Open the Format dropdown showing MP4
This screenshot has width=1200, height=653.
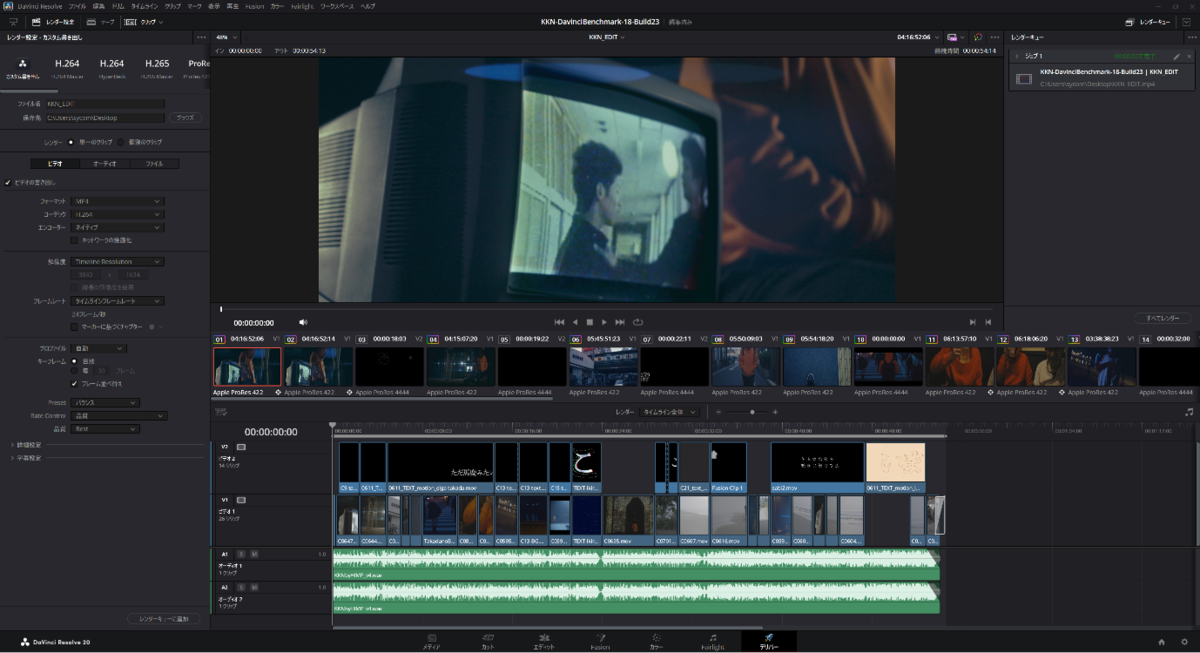[x=117, y=201]
